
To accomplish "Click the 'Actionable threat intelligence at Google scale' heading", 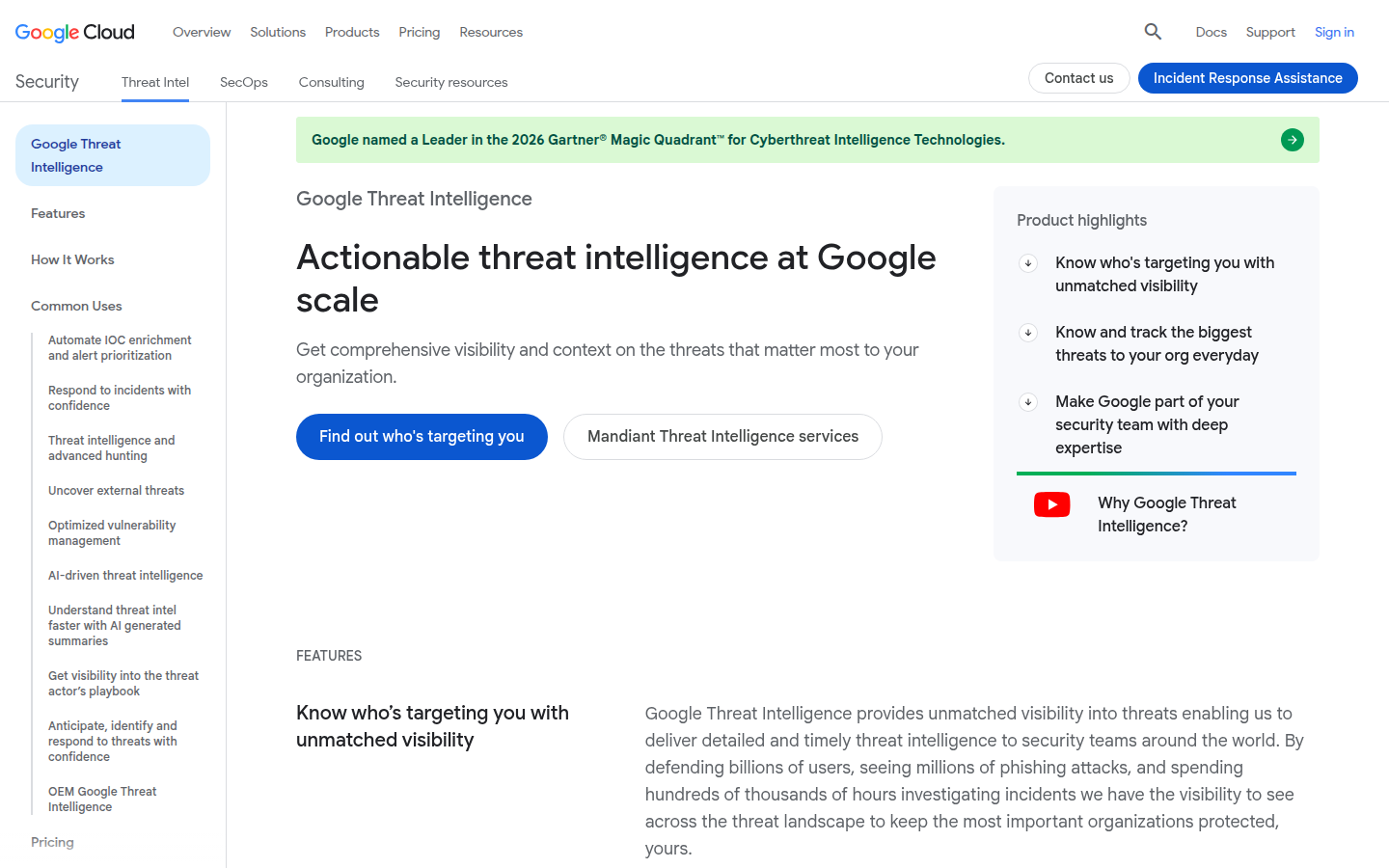I will click(616, 279).
